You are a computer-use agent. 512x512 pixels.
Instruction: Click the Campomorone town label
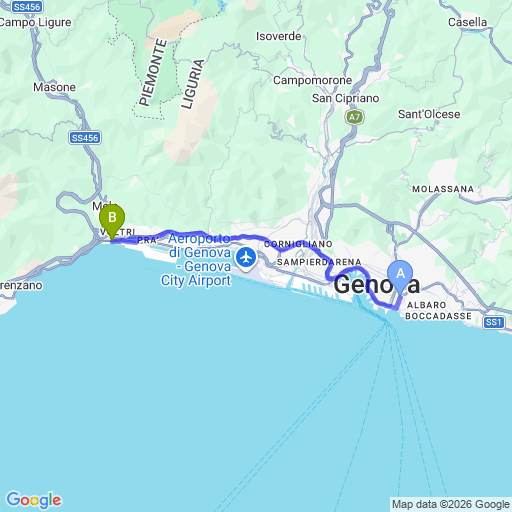[312, 80]
